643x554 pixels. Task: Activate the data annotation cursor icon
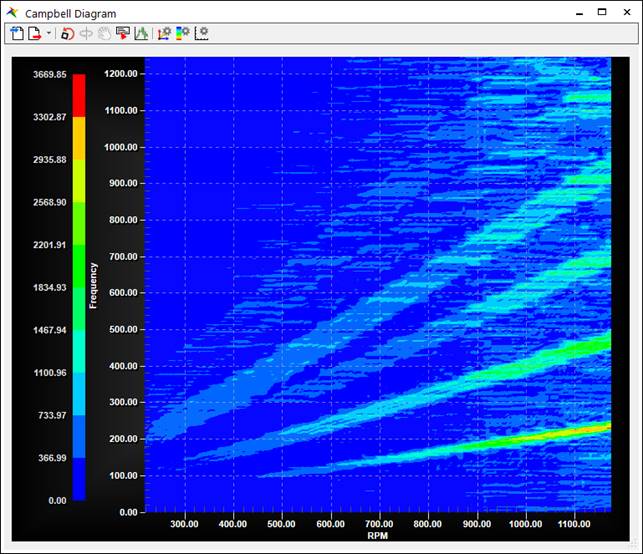pyautogui.click(x=123, y=33)
